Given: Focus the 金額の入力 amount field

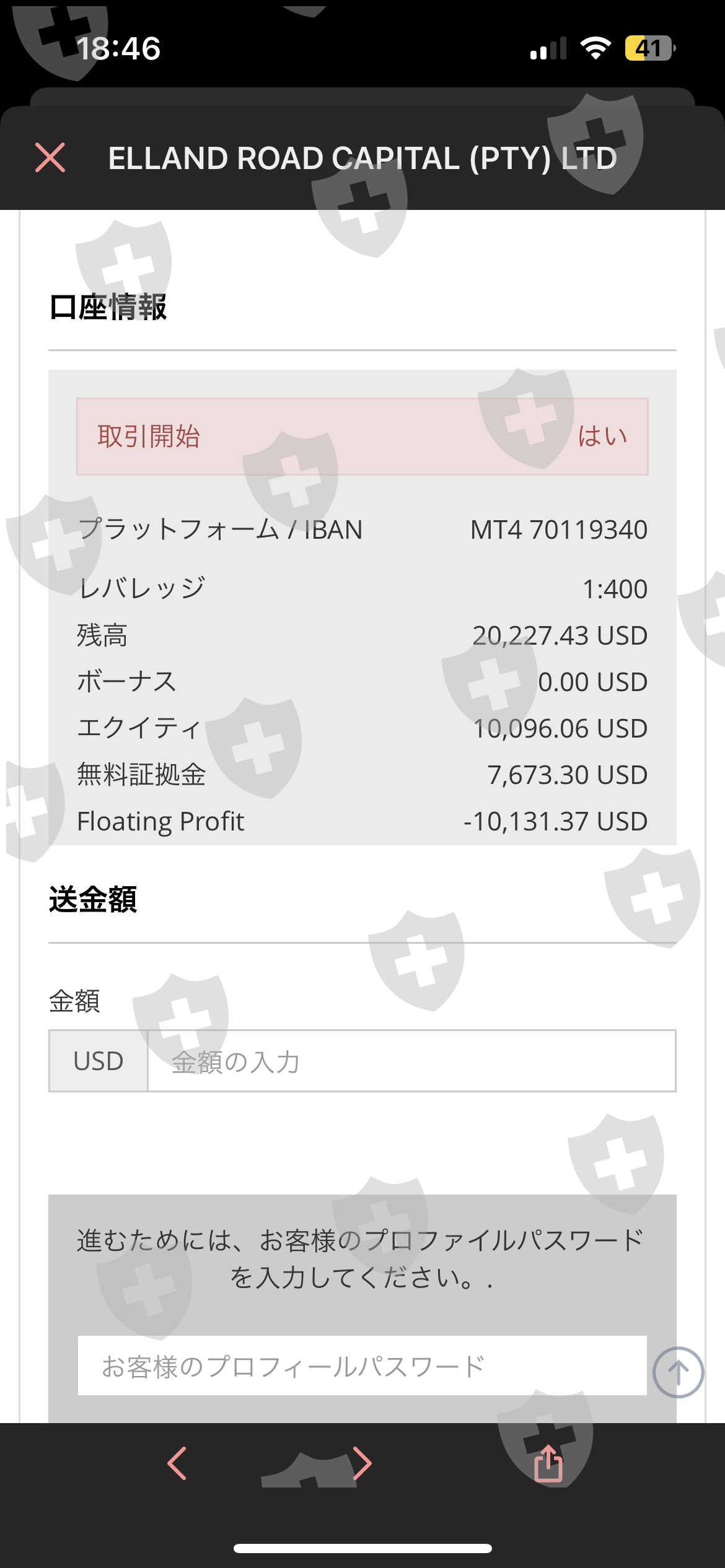Looking at the screenshot, I should tap(411, 1061).
